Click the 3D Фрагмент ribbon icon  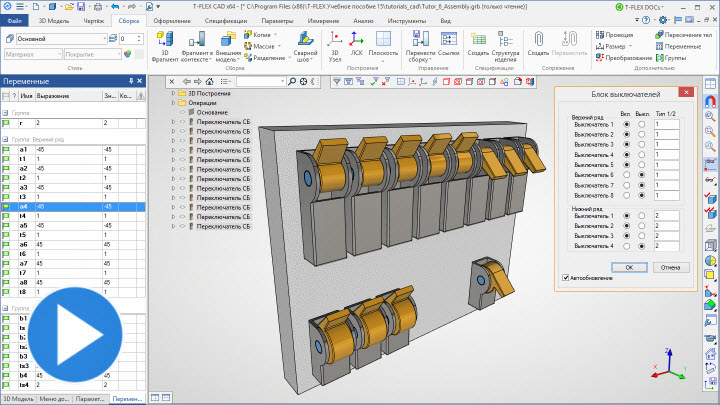tap(167, 40)
